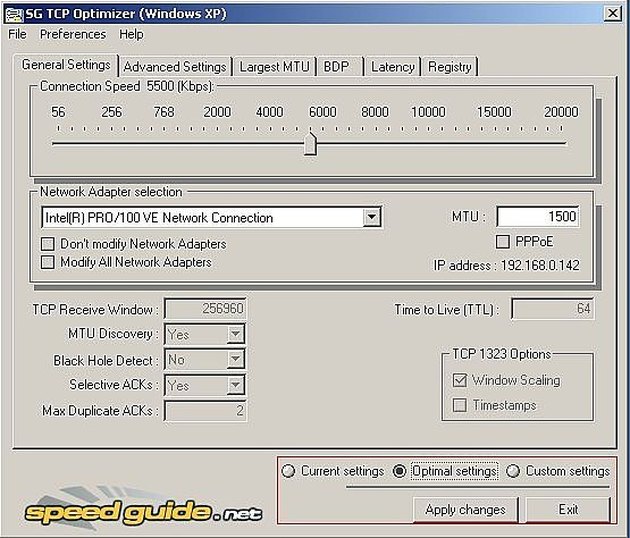The width and height of the screenshot is (630, 538).
Task: Expand the MTU Discovery dropdown
Action: tap(235, 334)
